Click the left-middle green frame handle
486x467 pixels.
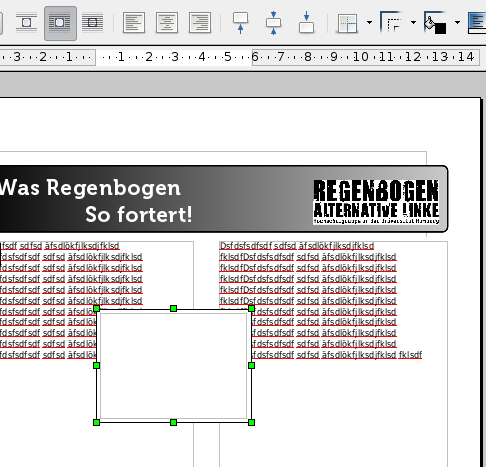(96, 366)
